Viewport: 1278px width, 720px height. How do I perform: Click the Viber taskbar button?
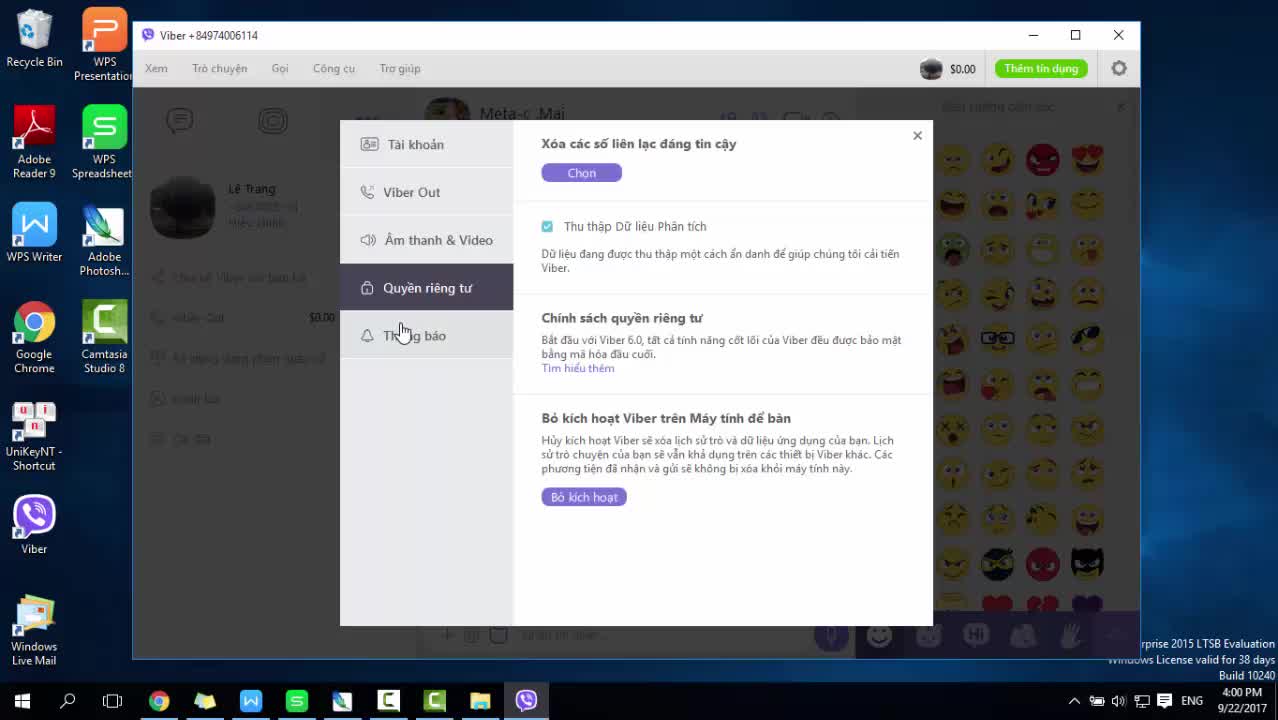(526, 701)
